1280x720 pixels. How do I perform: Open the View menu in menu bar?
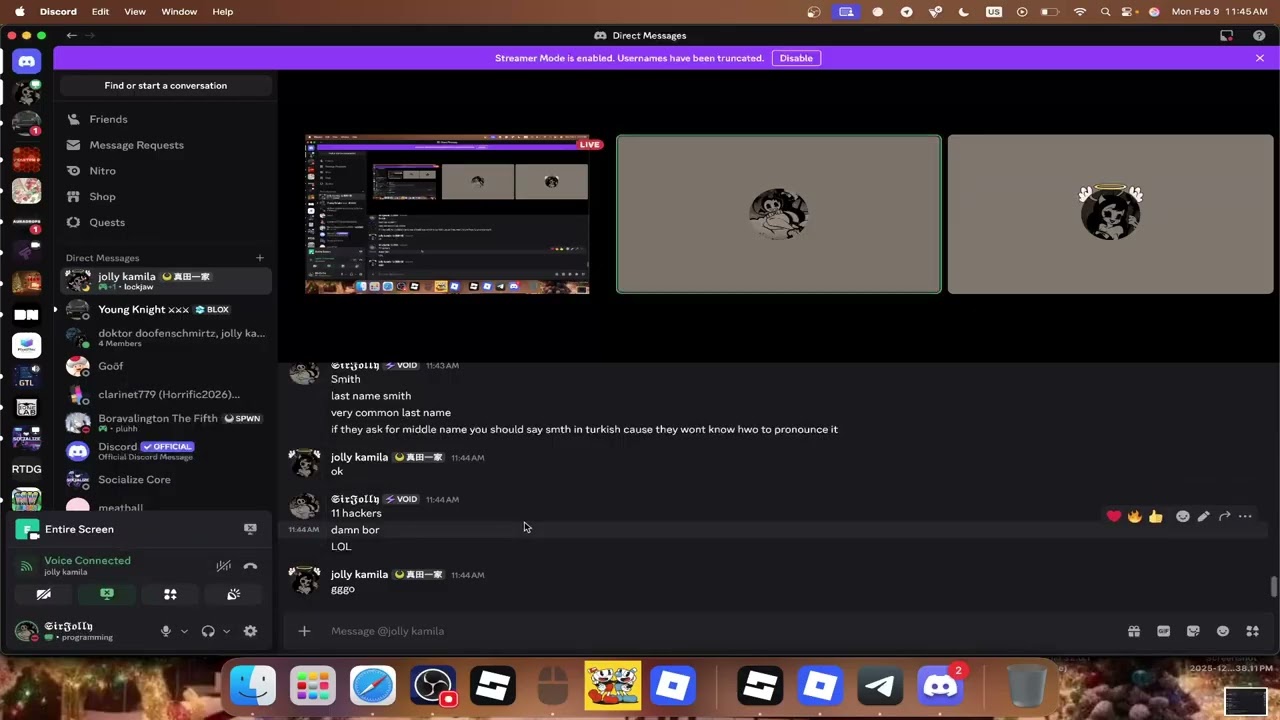pyautogui.click(x=135, y=12)
